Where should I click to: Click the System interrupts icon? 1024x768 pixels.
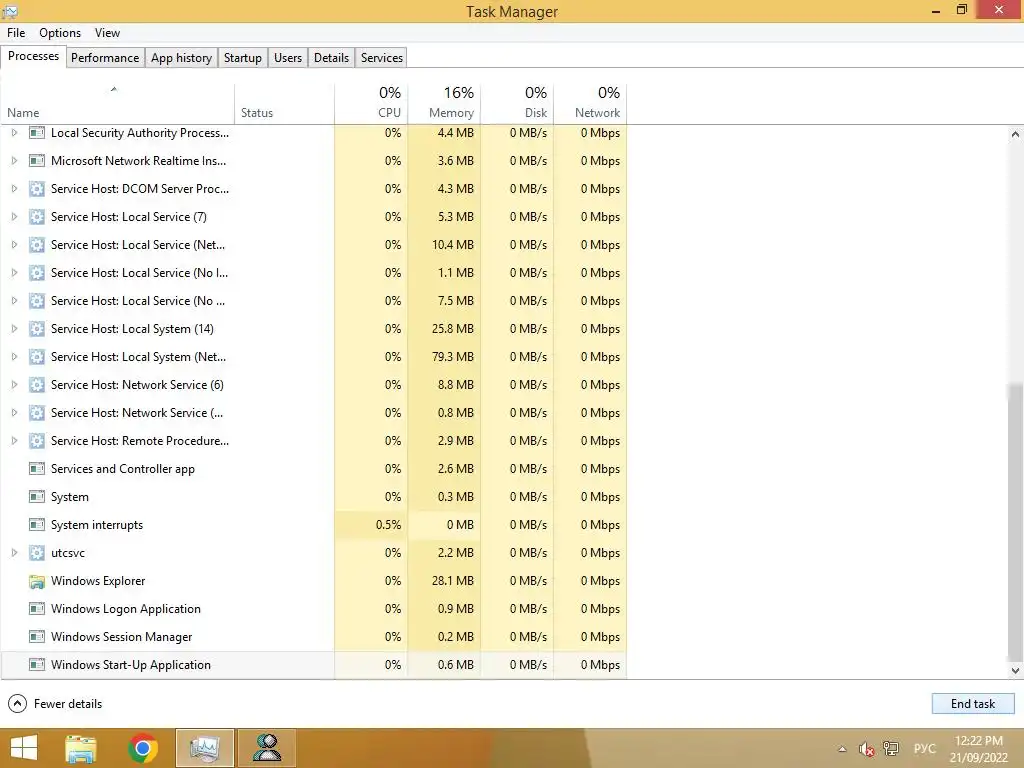click(37, 525)
